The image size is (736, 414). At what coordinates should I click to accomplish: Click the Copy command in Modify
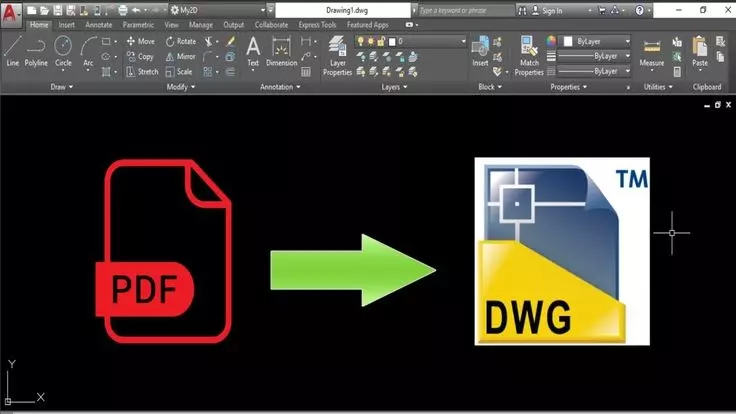coord(140,56)
